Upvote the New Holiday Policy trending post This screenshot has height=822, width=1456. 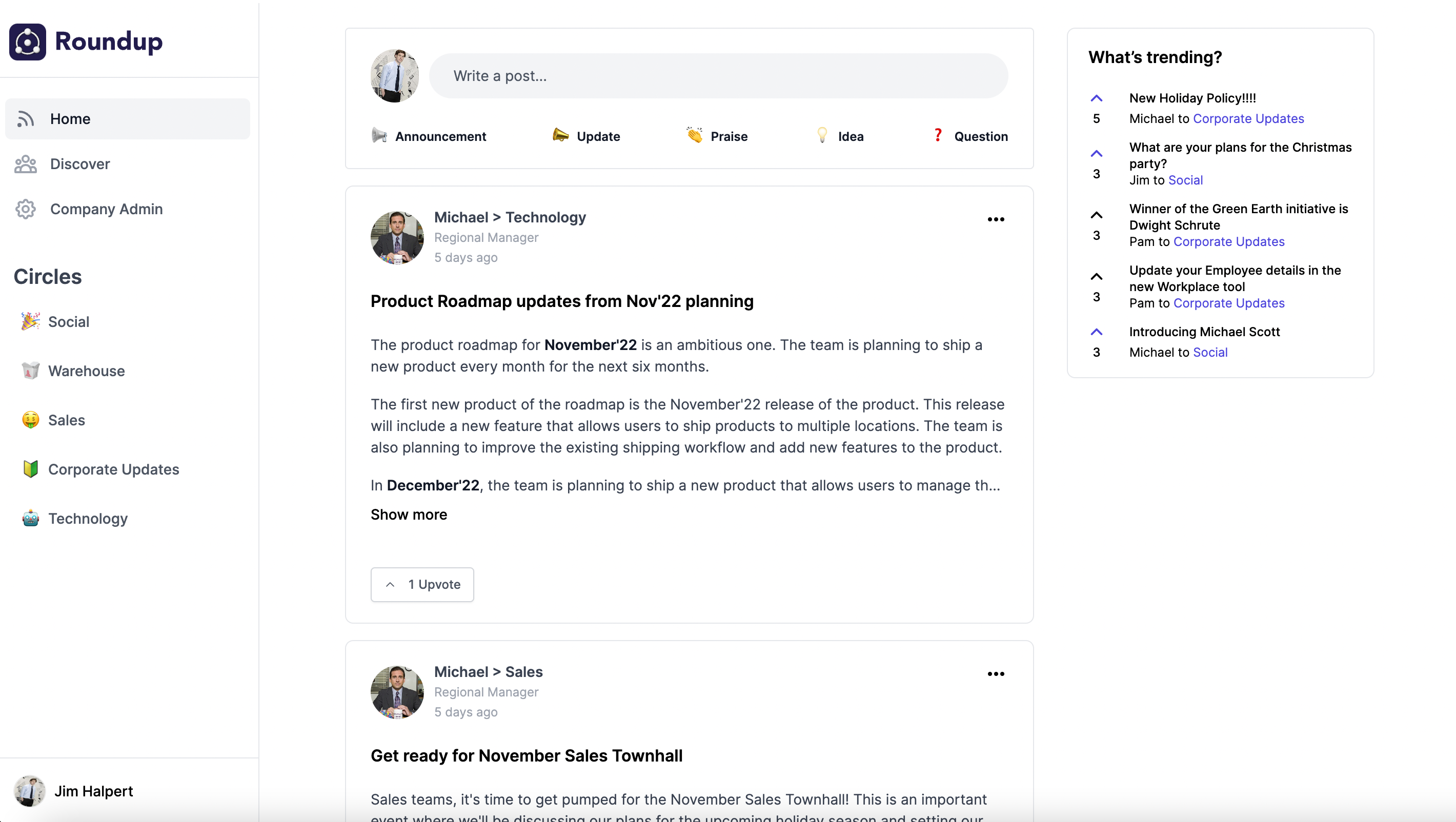point(1096,99)
